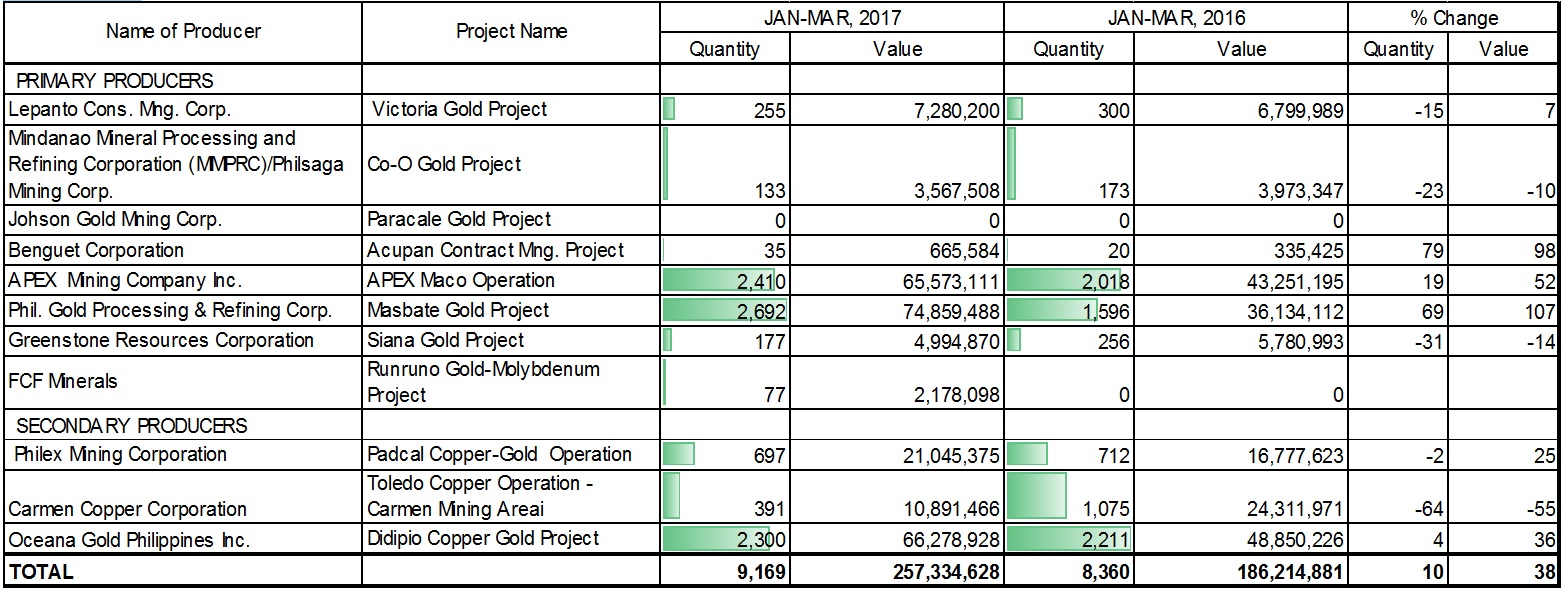Click the value cell "3,973,347"
The width and height of the screenshot is (1564, 591).
click(1240, 164)
